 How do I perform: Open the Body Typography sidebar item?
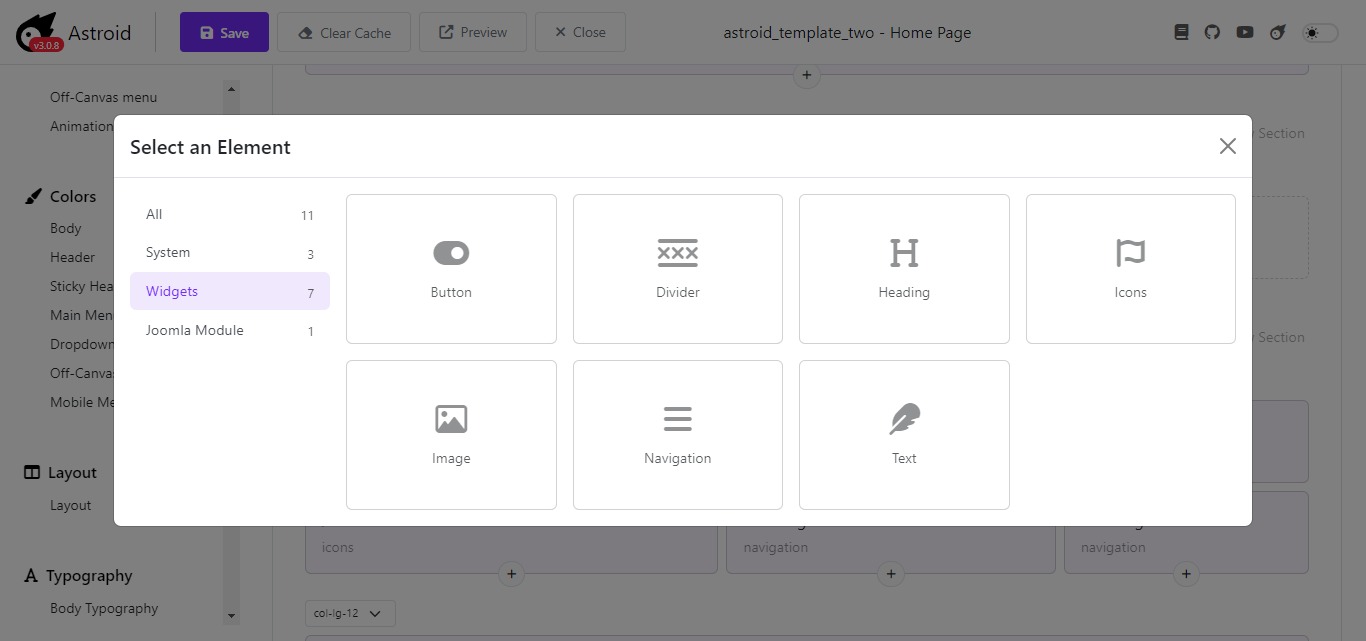104,608
